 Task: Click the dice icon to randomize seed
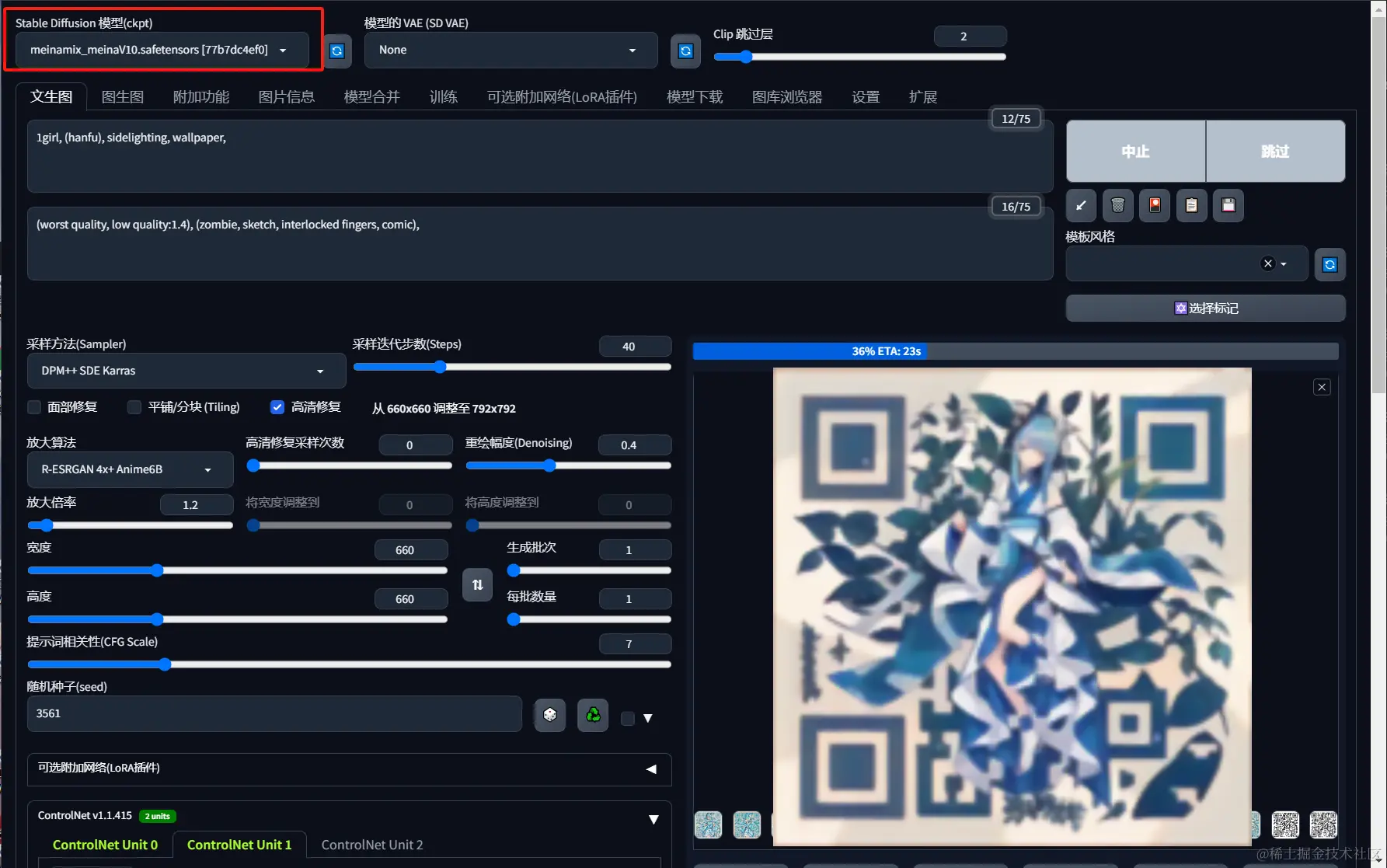[x=550, y=715]
